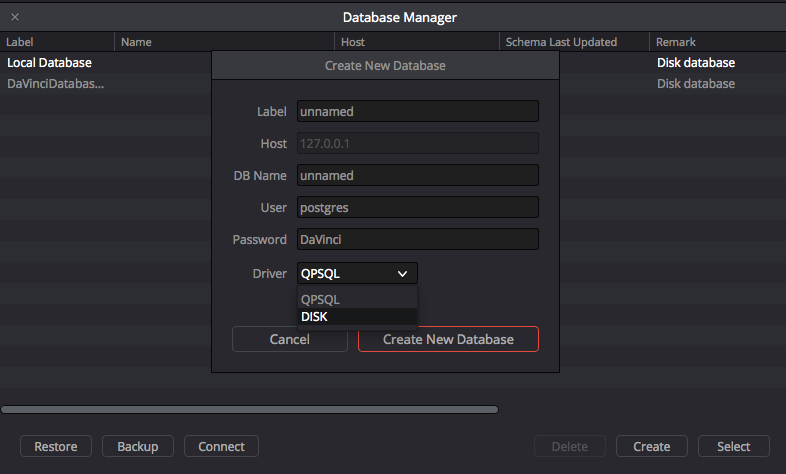Click the Restore button
This screenshot has width=786, height=474.
(x=56, y=446)
